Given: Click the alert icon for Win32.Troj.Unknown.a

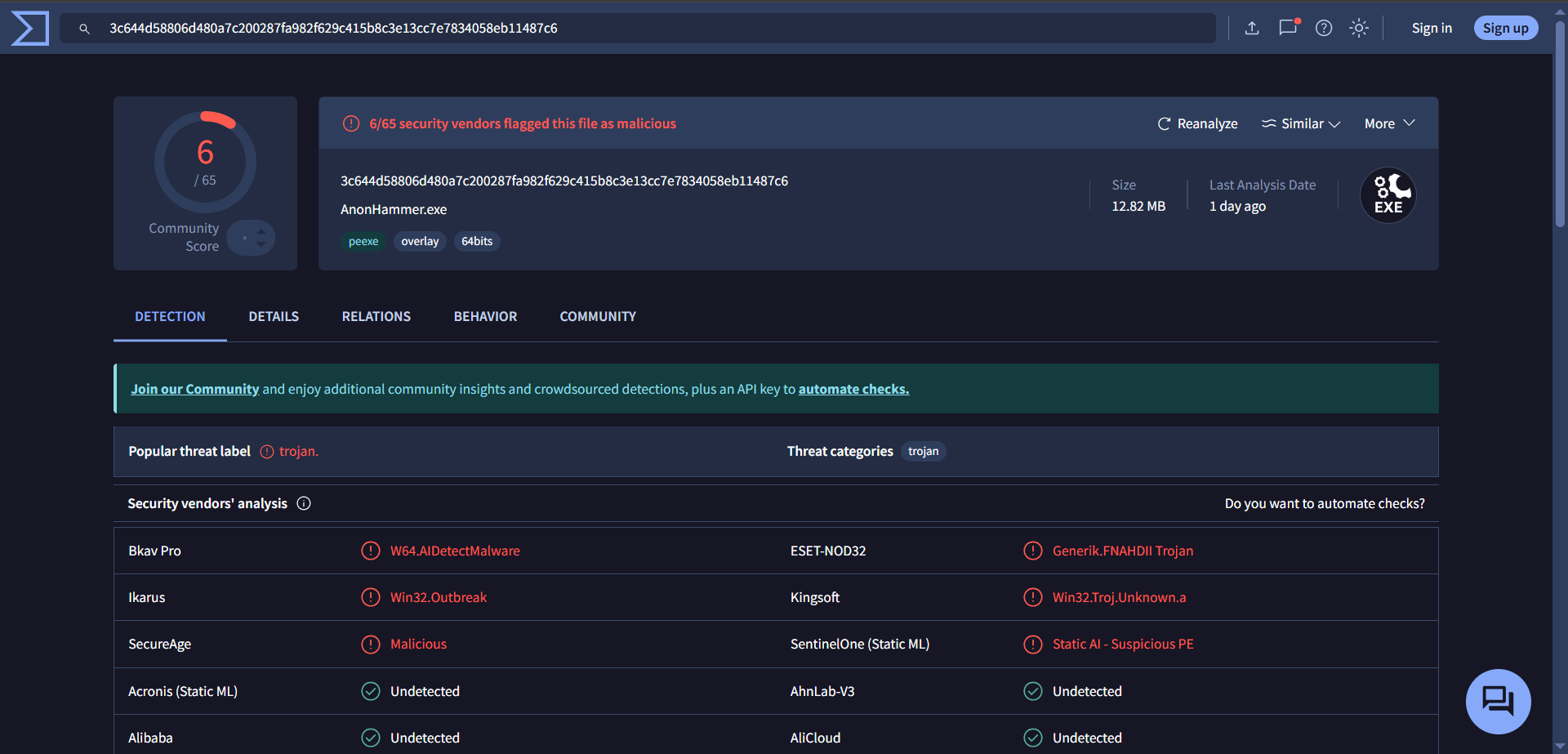Looking at the screenshot, I should 1033,597.
